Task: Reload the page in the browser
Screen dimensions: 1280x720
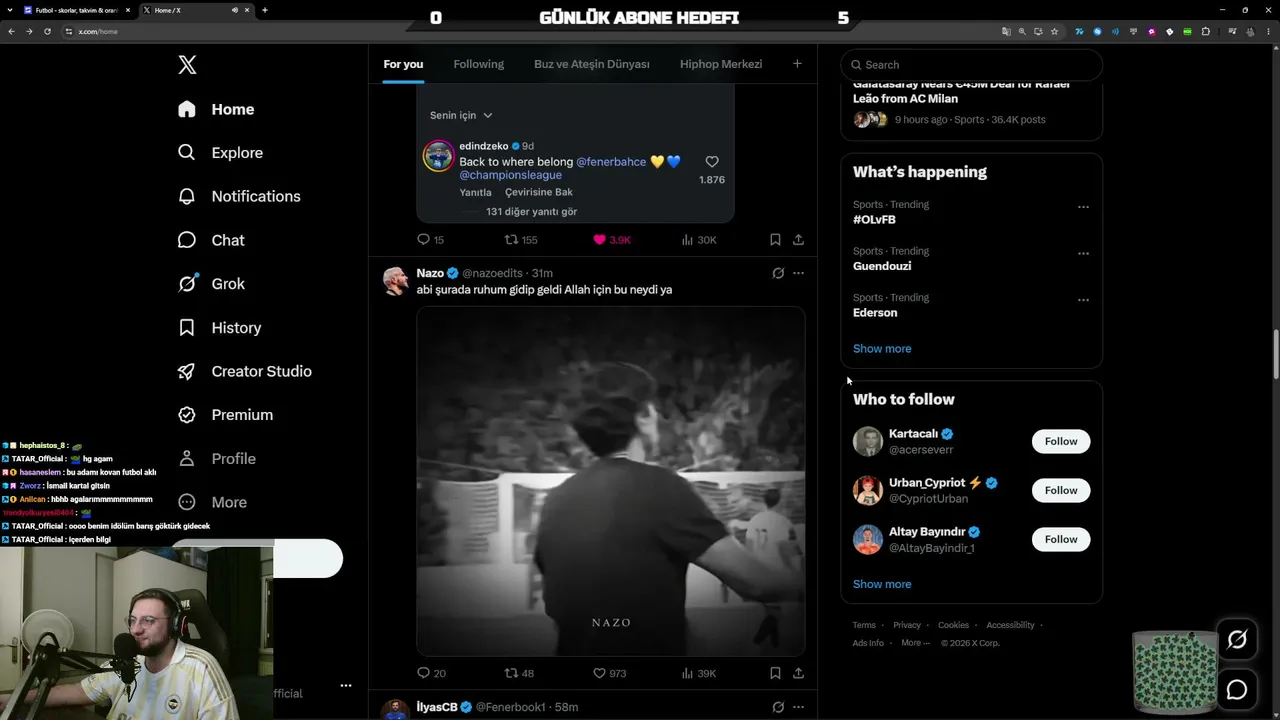Action: point(47,31)
